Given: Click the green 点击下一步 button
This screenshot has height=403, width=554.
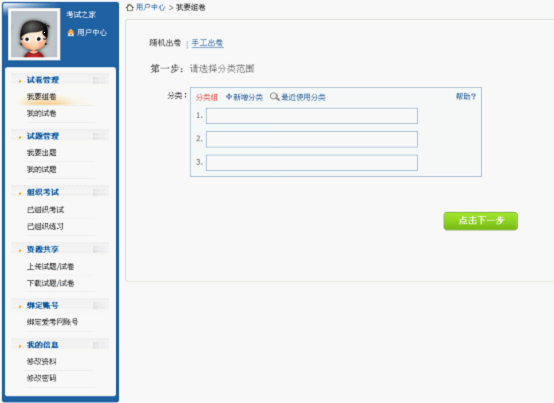Looking at the screenshot, I should coord(481,221).
